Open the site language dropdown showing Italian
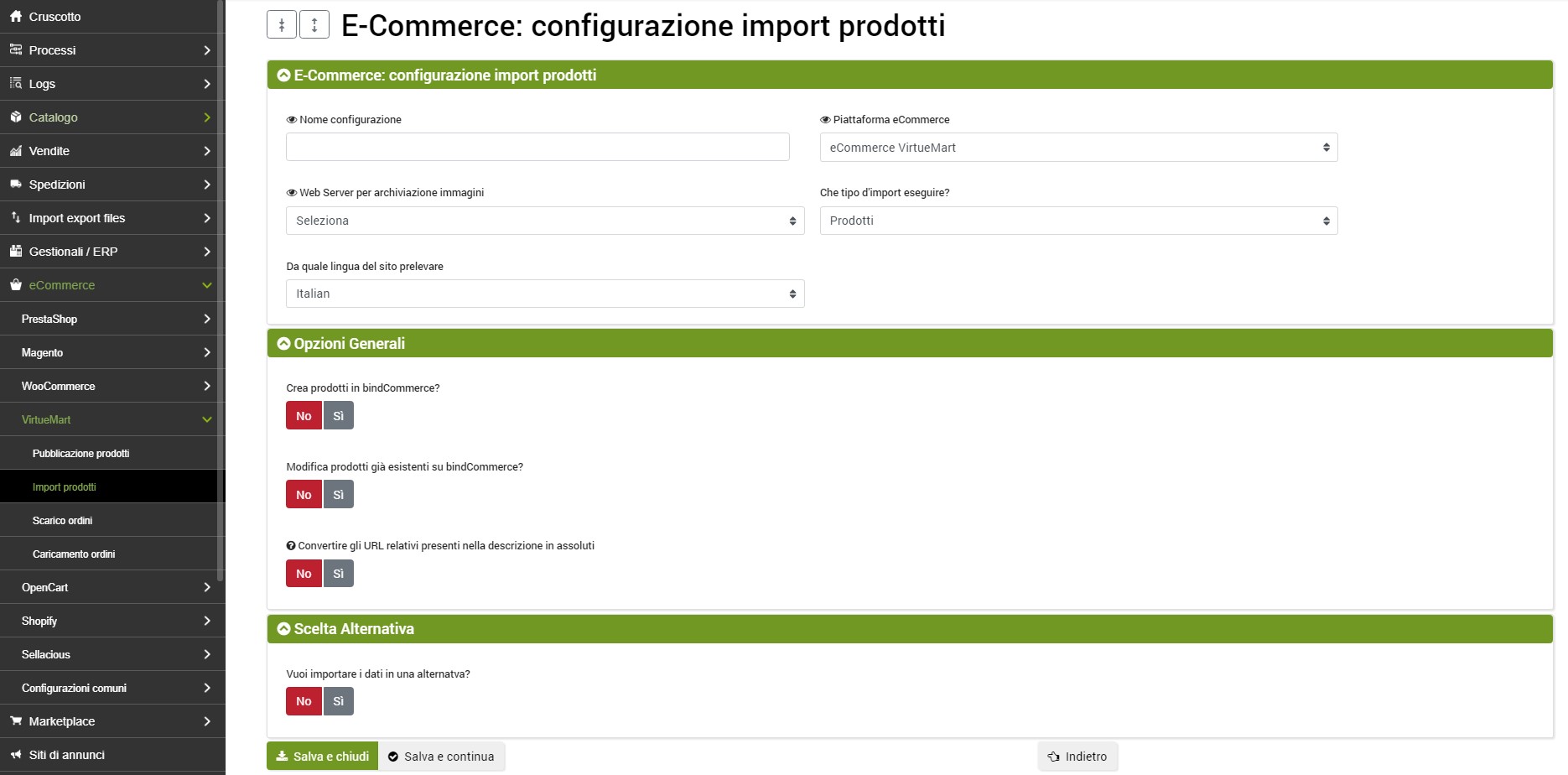The height and width of the screenshot is (775, 1568). click(x=544, y=294)
